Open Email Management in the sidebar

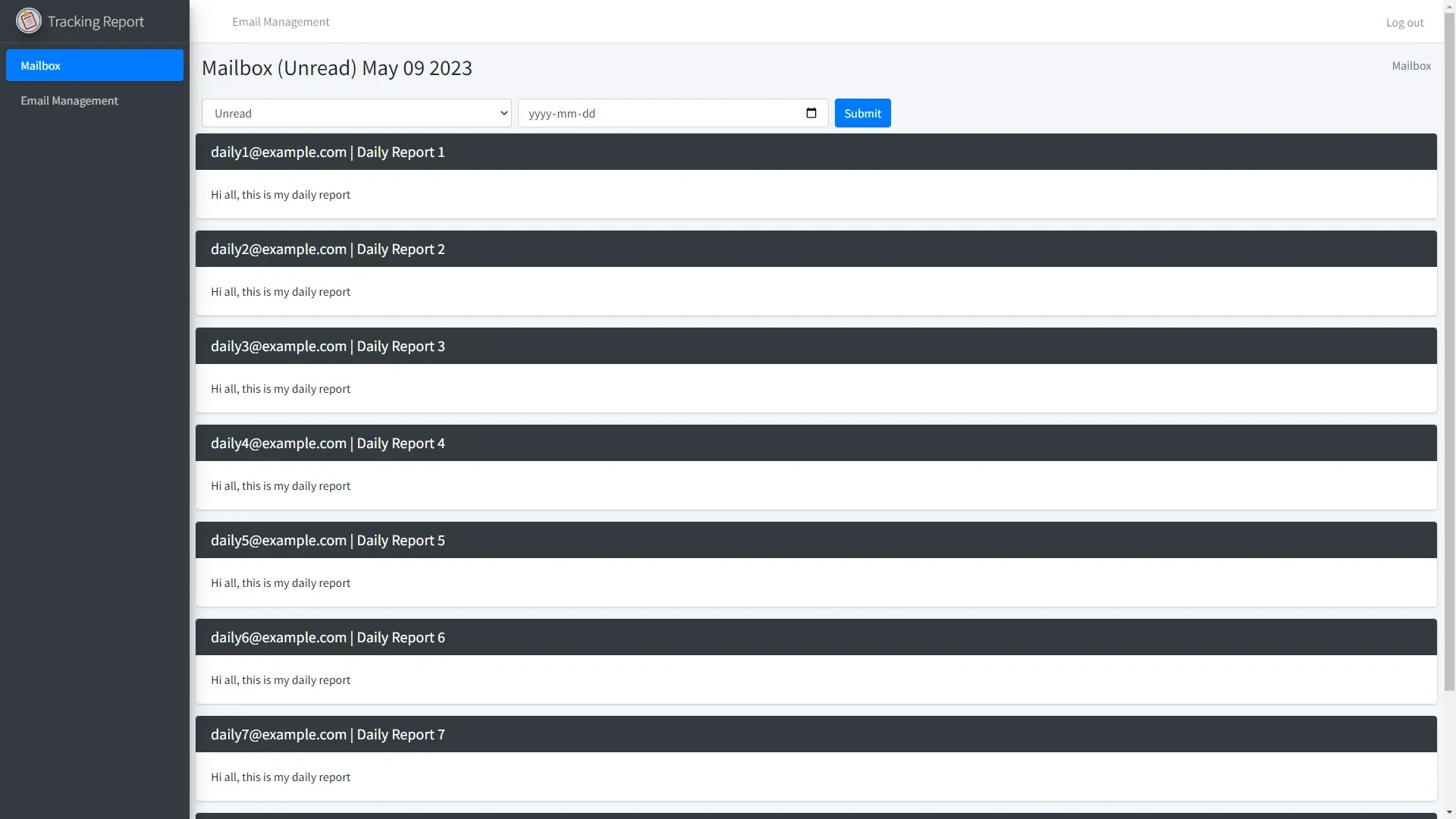pos(69,100)
